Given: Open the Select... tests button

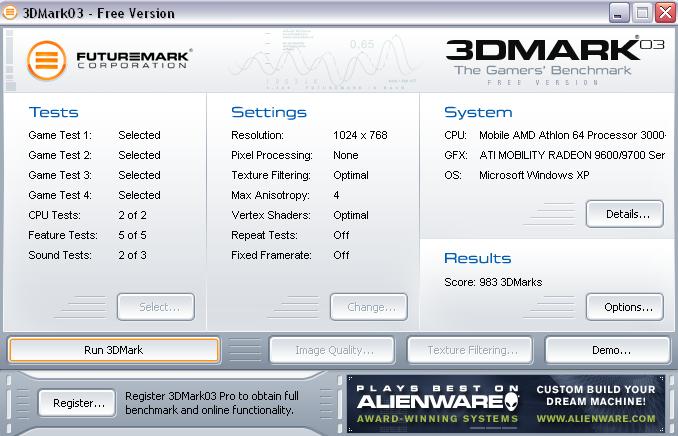Looking at the screenshot, I should pyautogui.click(x=156, y=307).
